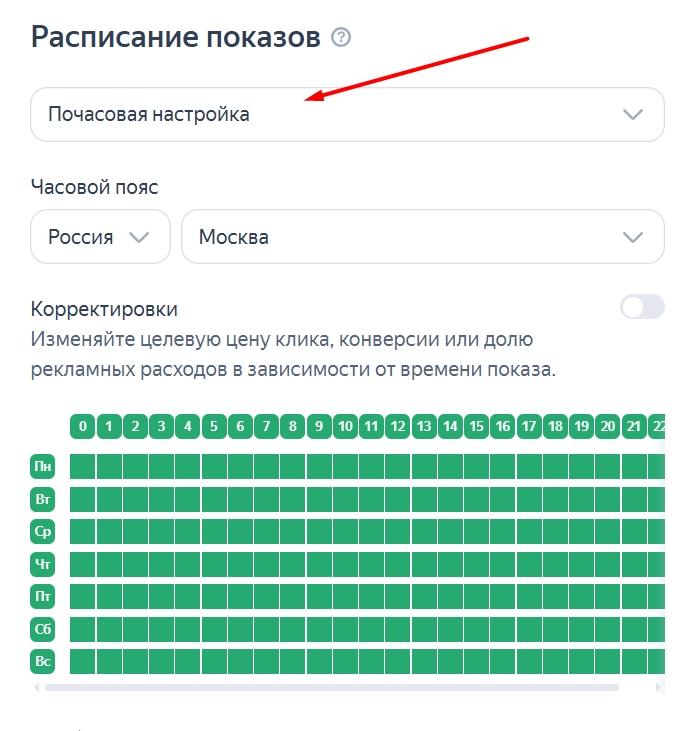Select hour 9 column header
This screenshot has height=731, width=696.
coord(319,427)
